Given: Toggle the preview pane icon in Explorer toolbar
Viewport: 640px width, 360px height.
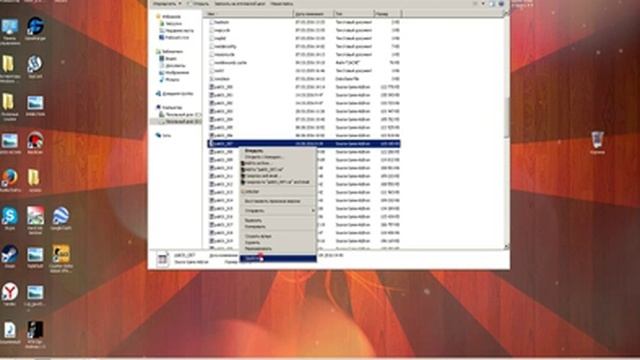Looking at the screenshot, I should click(x=492, y=4).
